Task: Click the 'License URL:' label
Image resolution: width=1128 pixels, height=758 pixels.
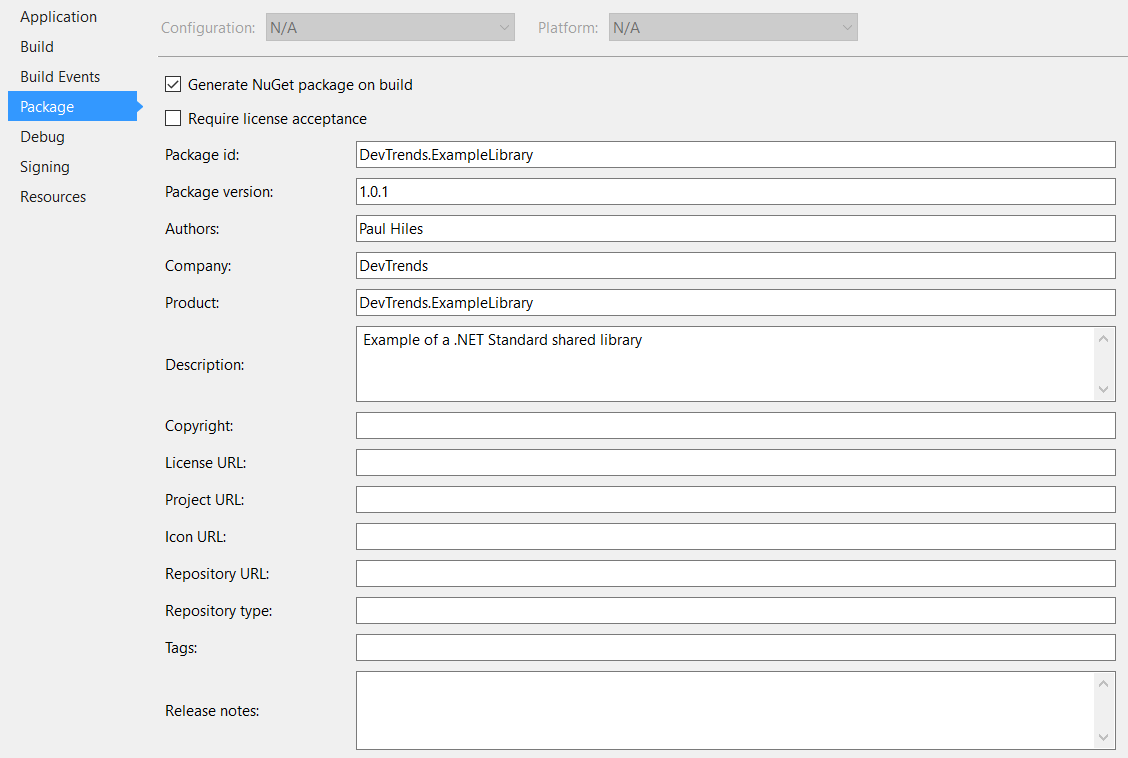Action: [x=205, y=463]
